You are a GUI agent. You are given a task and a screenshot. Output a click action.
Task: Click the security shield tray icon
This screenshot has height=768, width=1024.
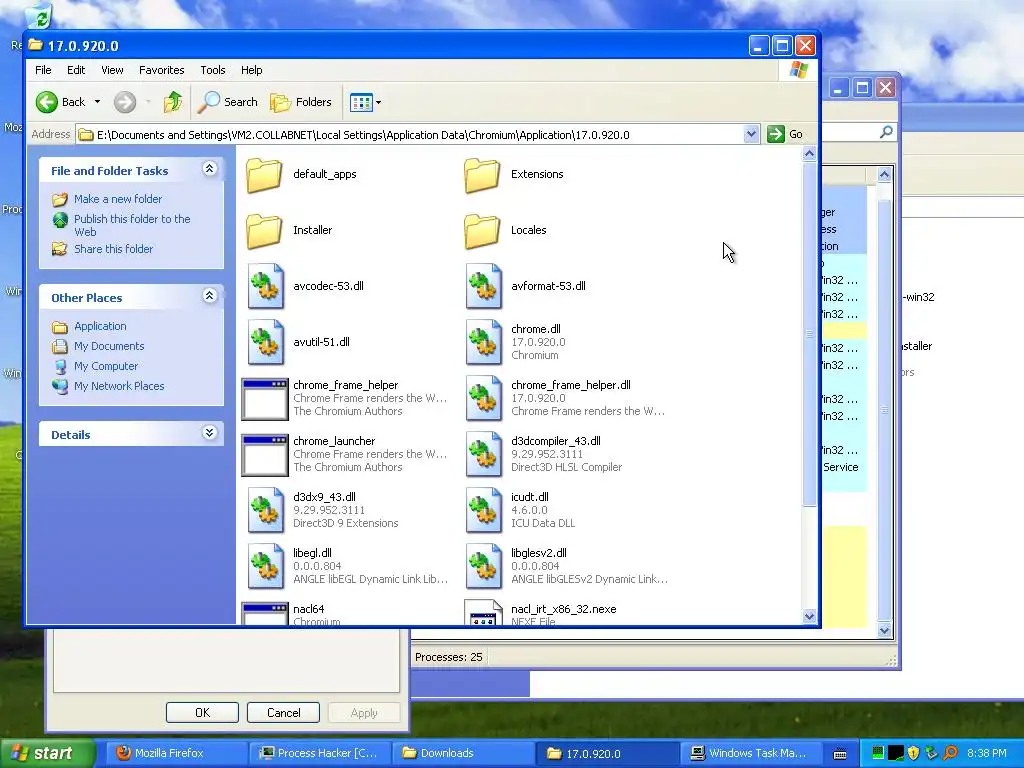[x=913, y=753]
